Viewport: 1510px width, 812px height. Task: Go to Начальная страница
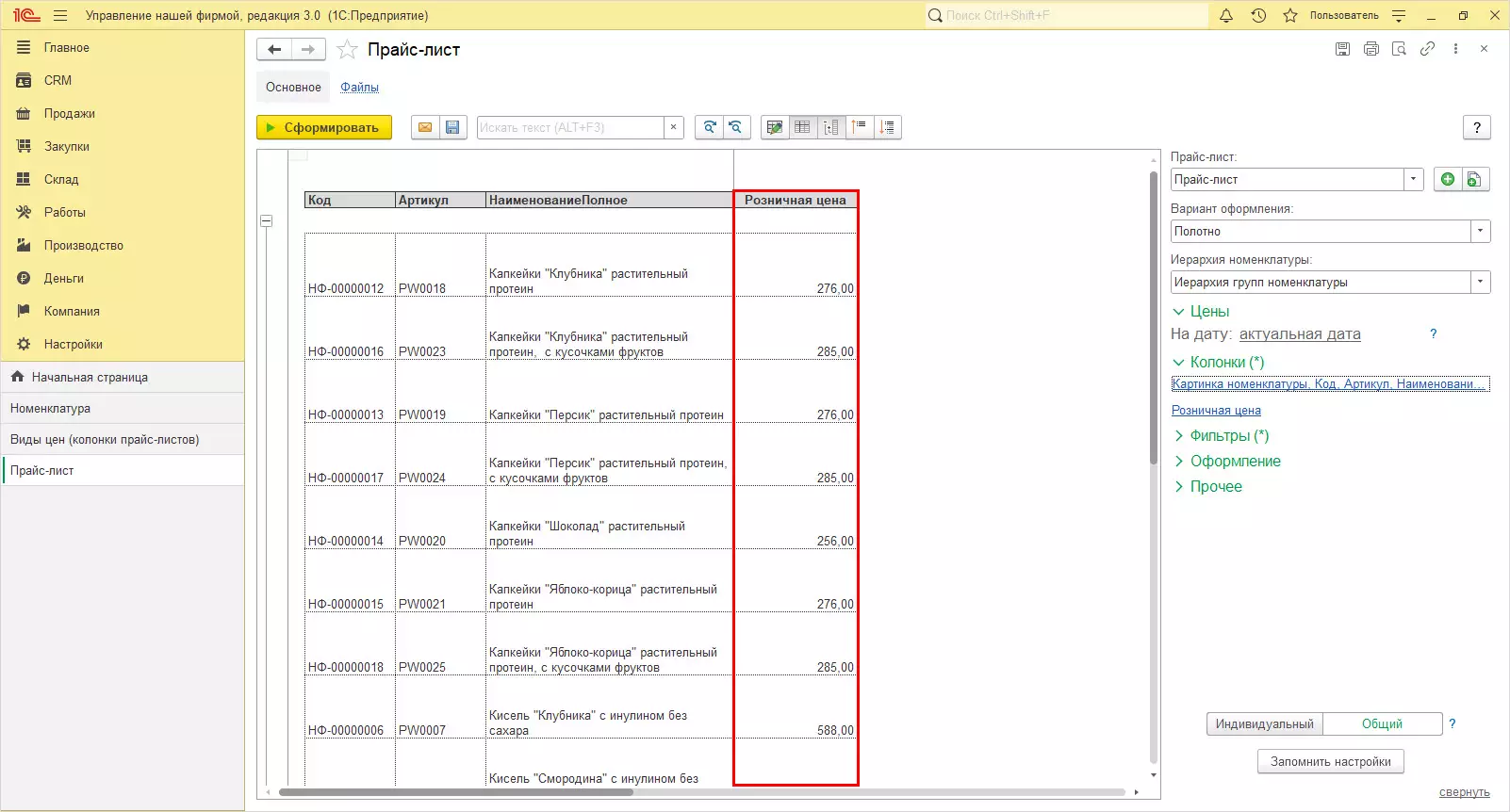point(123,377)
